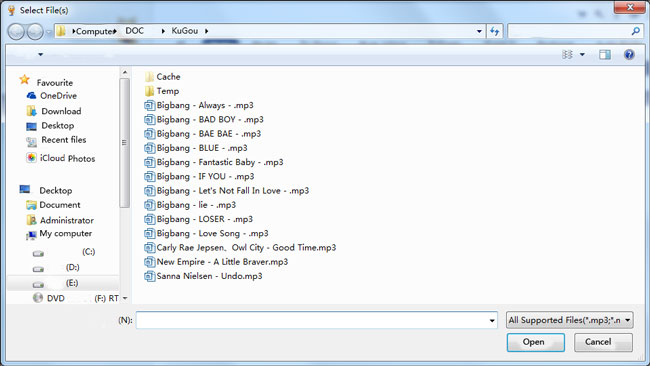Click the sidebar vertical scrollbar thumb
The height and width of the screenshot is (366, 650).
(124, 143)
